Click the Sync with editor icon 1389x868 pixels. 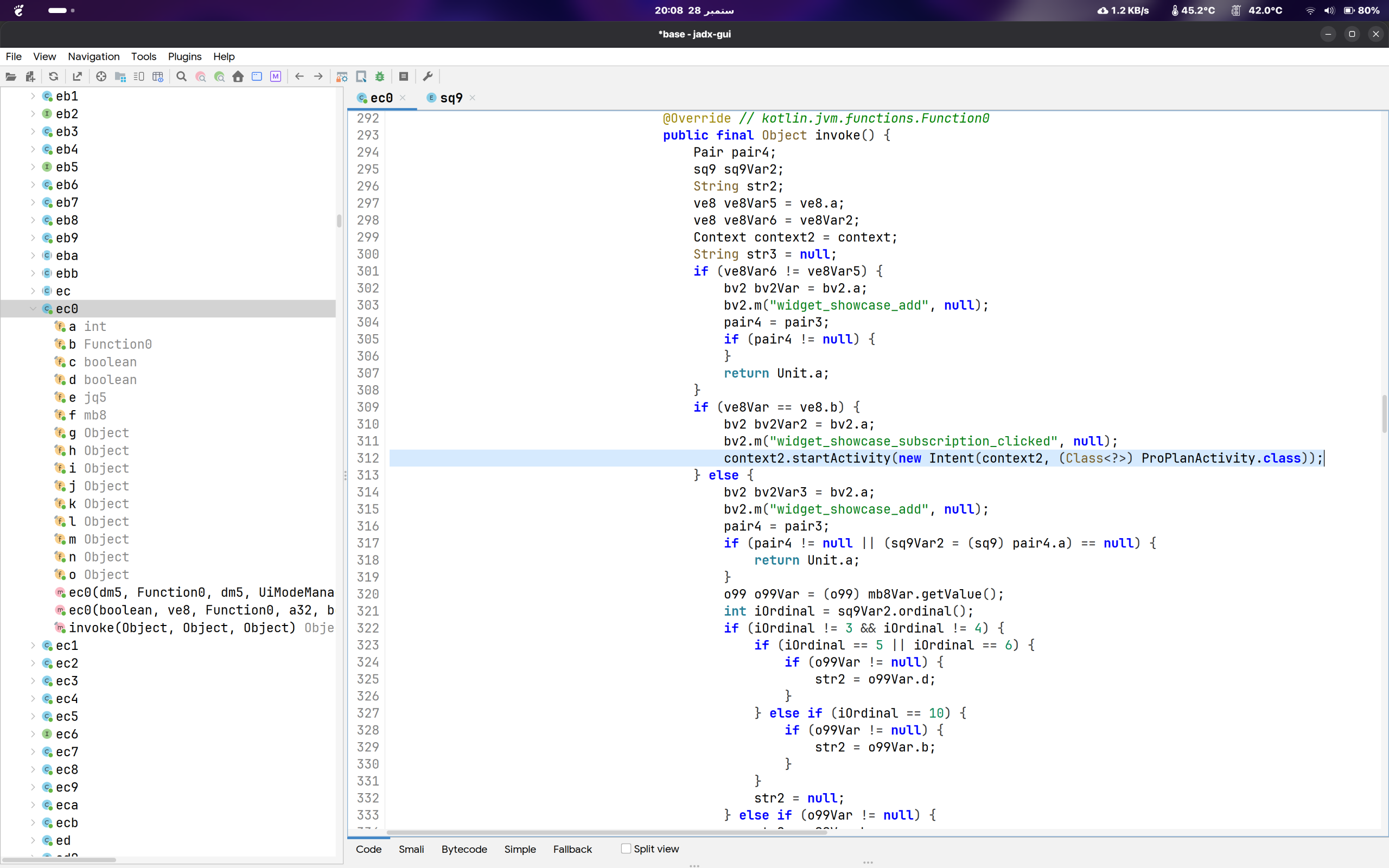pyautogui.click(x=101, y=76)
